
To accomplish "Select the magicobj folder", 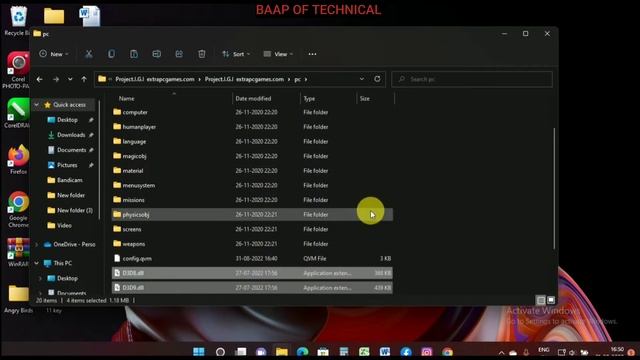I will click(x=252, y=156).
